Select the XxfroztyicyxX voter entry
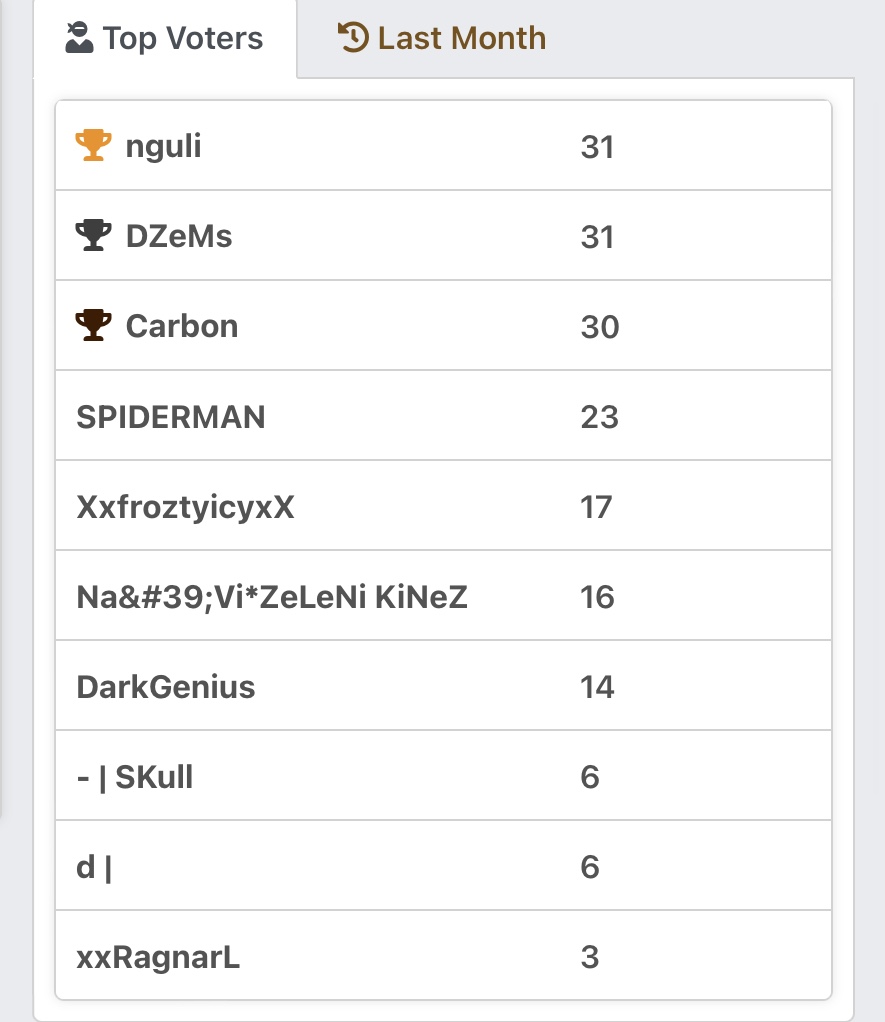This screenshot has width=885, height=1022. point(185,507)
